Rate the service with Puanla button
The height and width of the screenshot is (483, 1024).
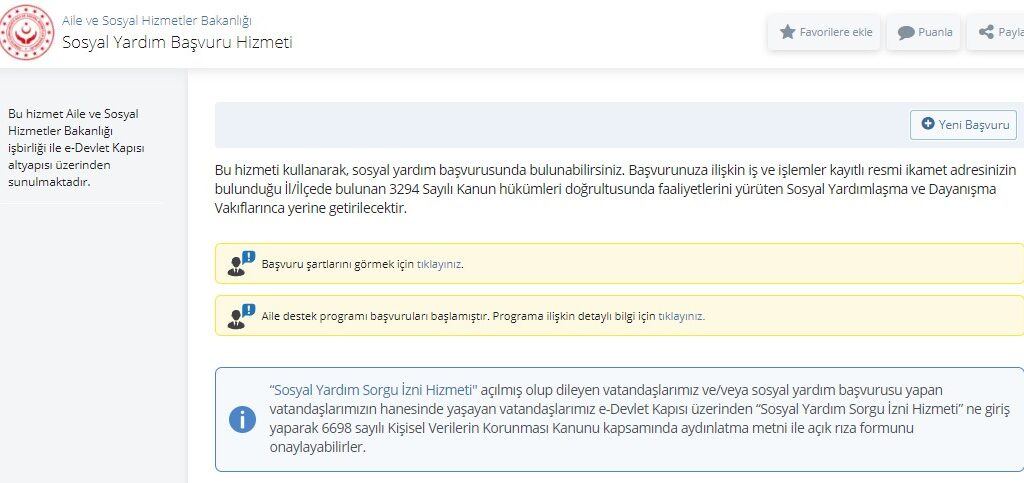(x=923, y=32)
